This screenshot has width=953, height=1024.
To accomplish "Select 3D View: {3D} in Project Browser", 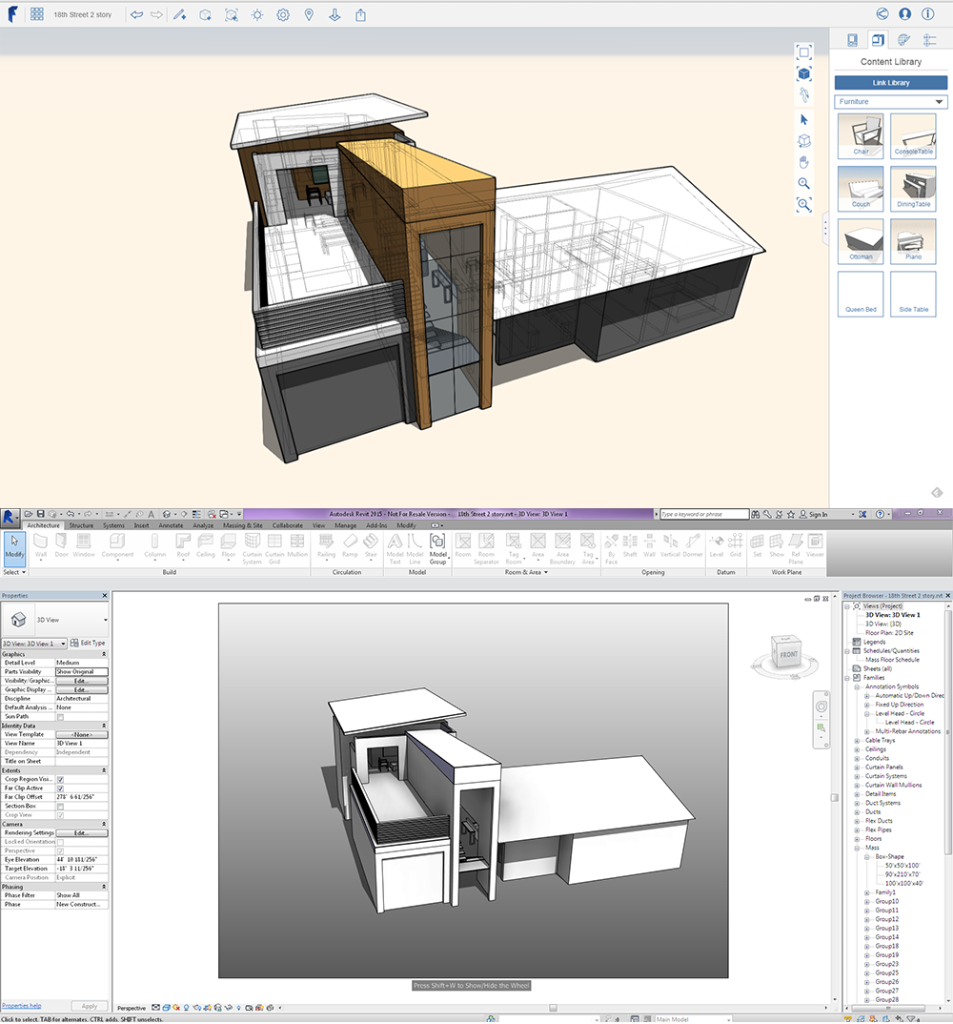I will click(883, 624).
